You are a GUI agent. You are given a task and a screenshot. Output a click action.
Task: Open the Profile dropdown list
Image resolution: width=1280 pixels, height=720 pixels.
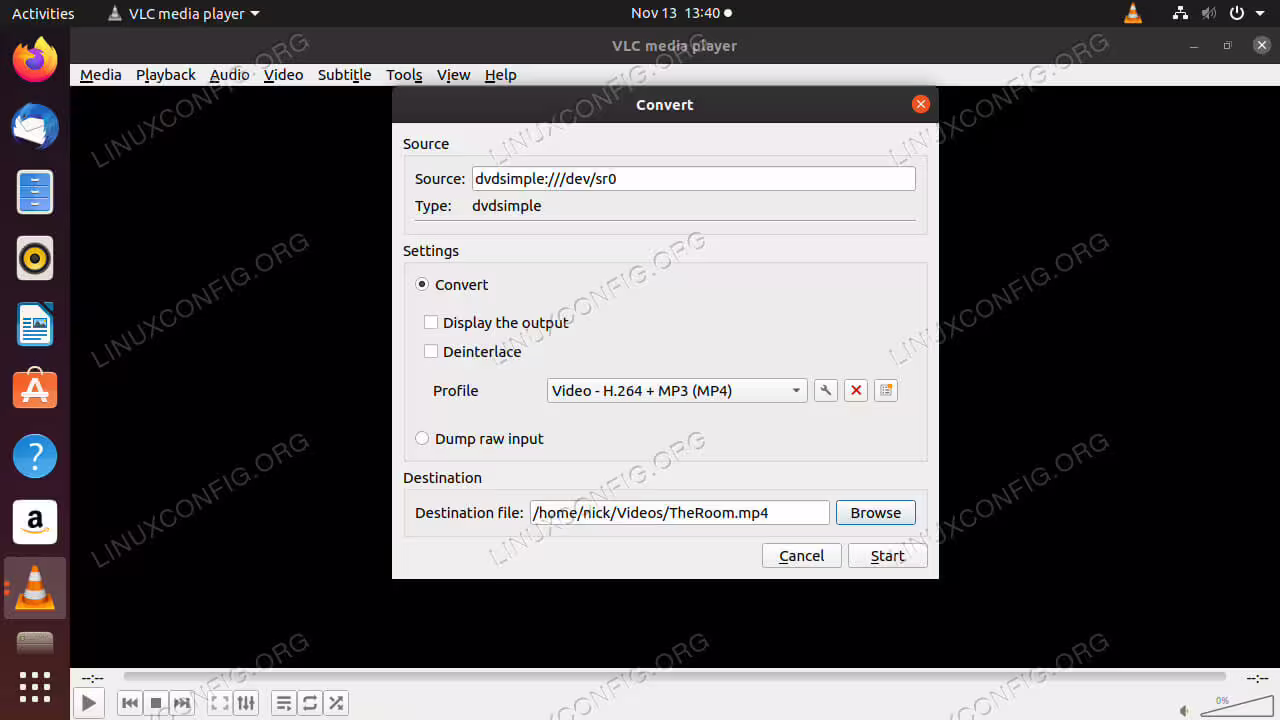point(677,391)
